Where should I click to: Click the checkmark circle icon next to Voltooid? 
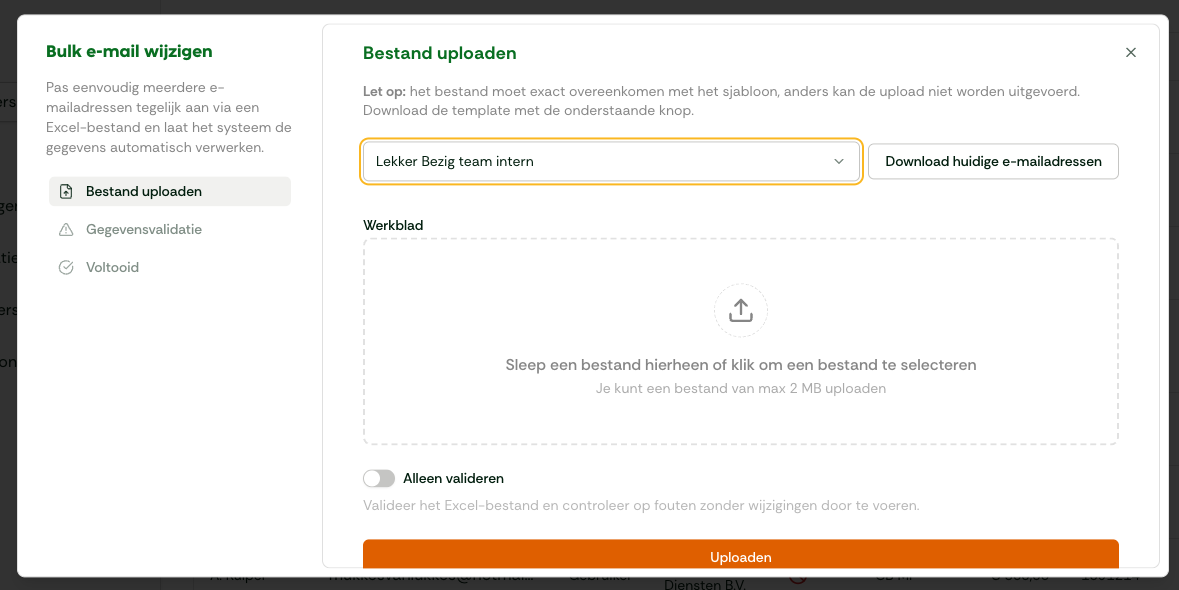click(x=66, y=268)
